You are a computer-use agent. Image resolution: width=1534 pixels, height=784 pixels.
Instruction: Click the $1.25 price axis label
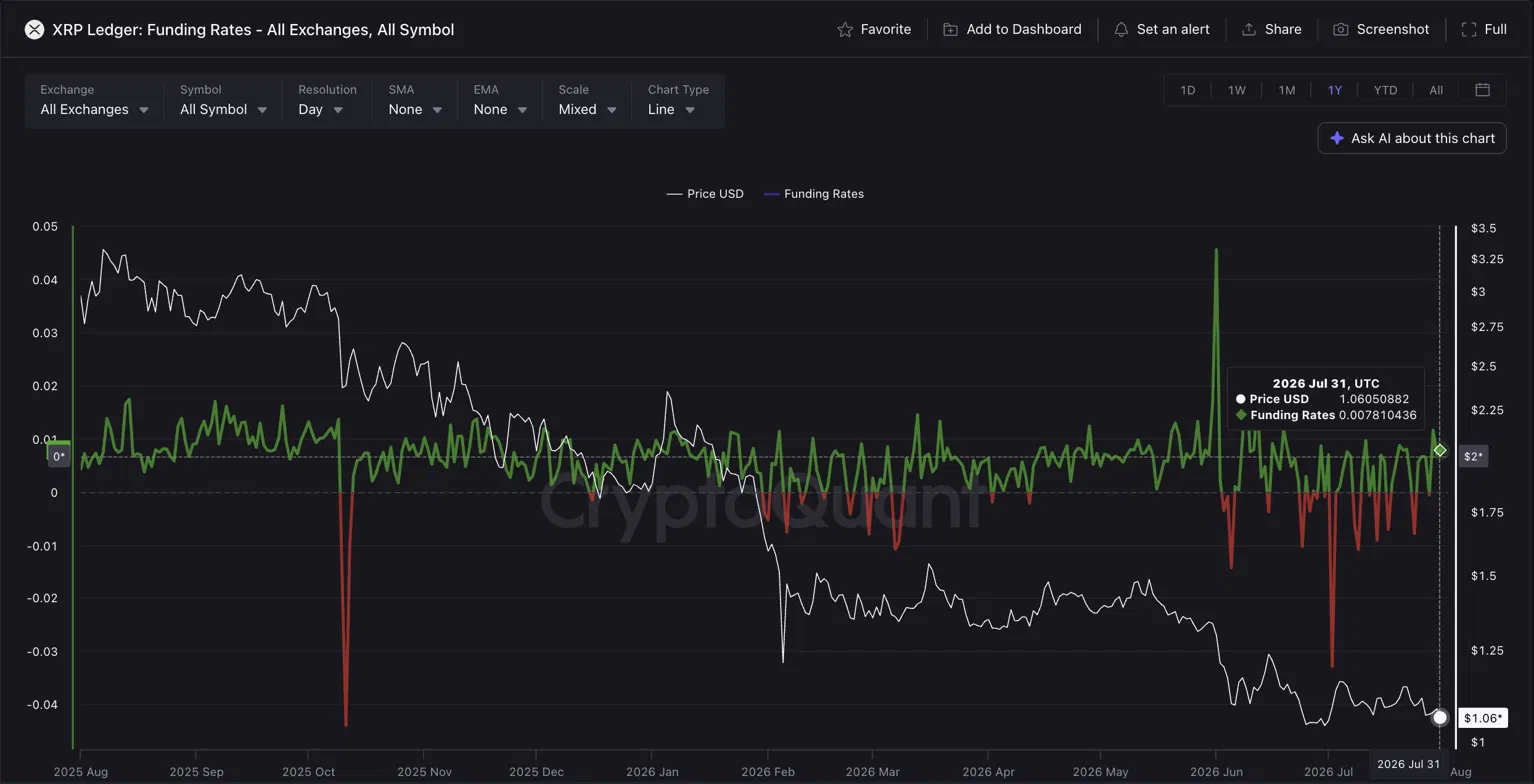coord(1488,651)
